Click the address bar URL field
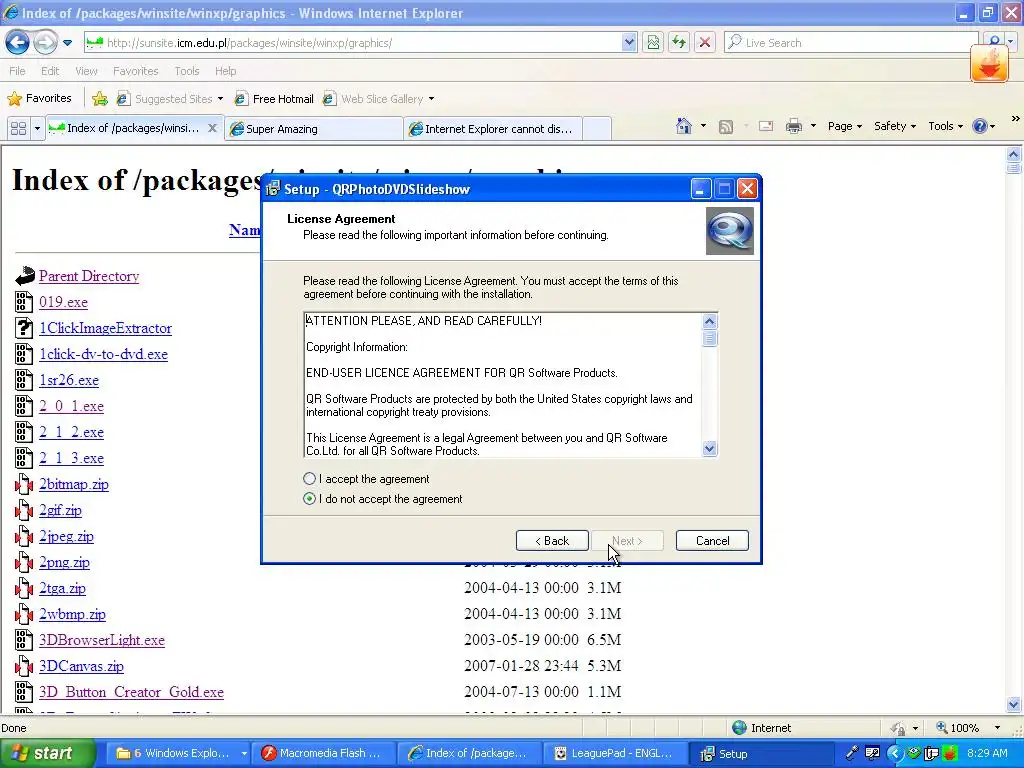 353,43
